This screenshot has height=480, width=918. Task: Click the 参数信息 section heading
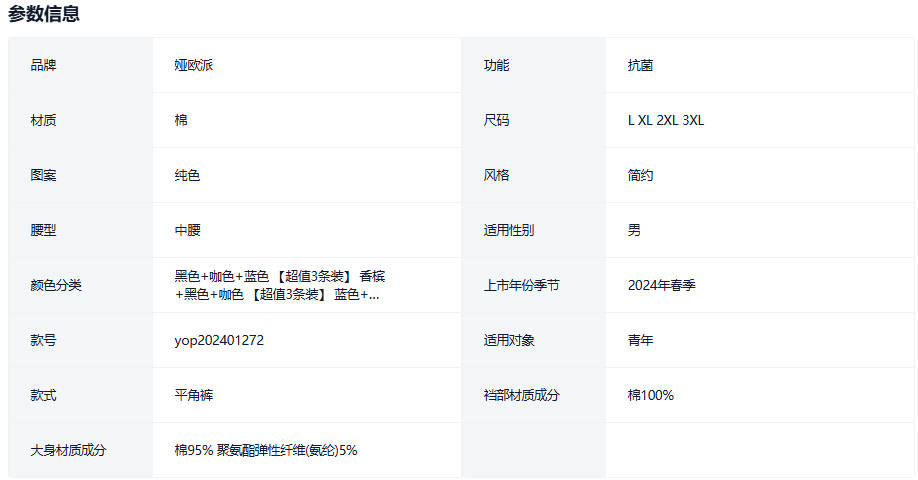click(x=45, y=14)
